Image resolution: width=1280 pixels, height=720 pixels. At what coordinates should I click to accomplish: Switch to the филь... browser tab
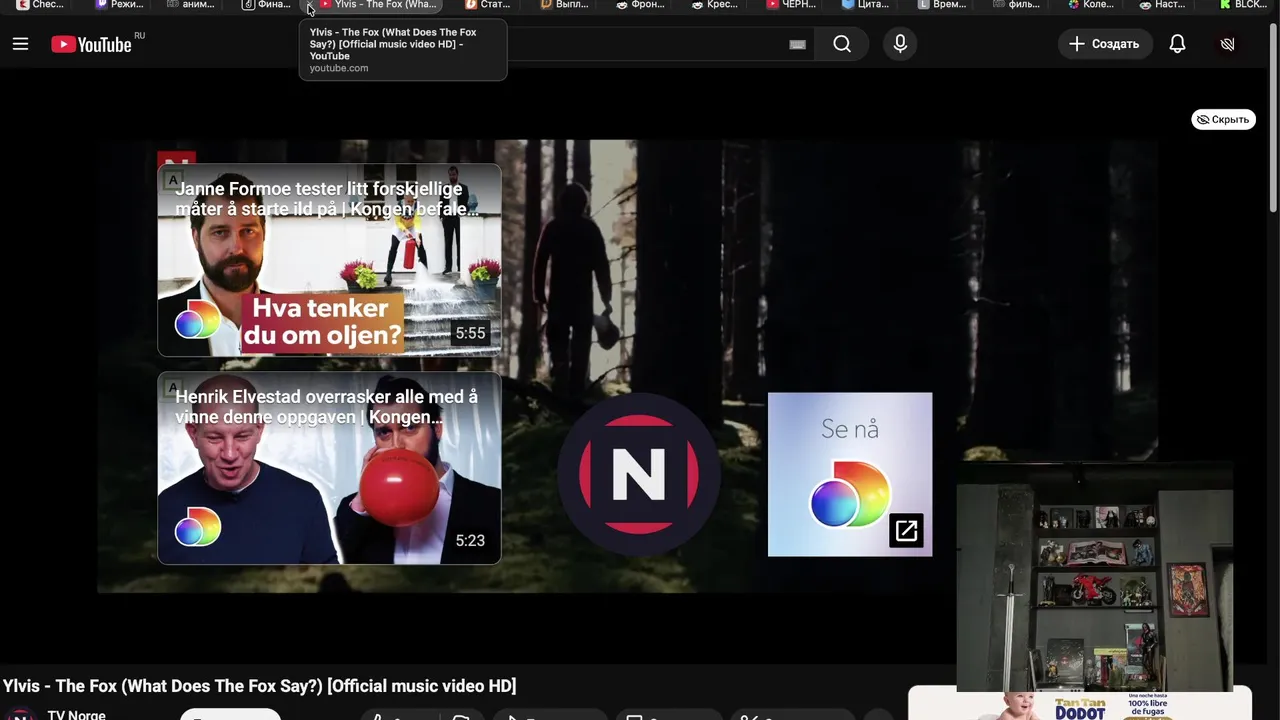[1018, 5]
